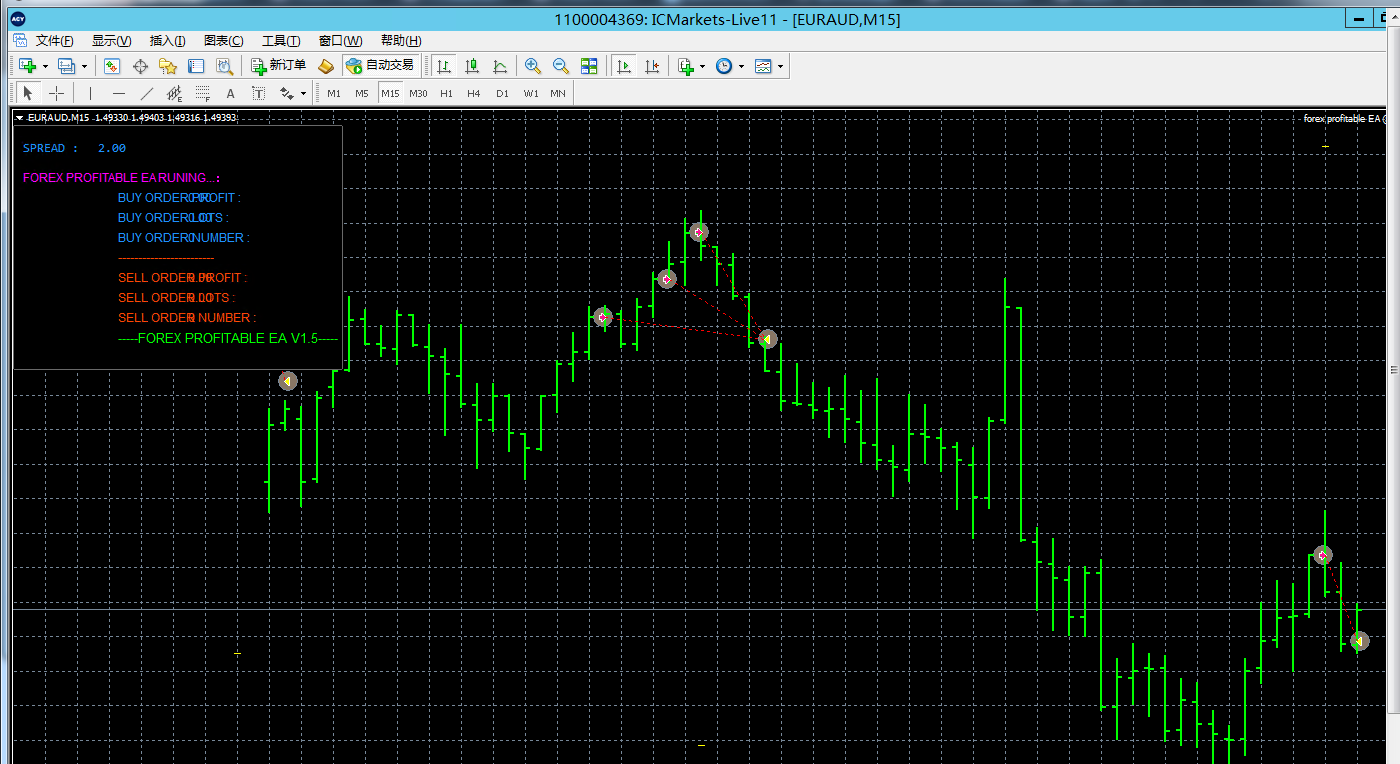The image size is (1400, 764).
Task: Expand the new chart dropdown arrow
Action: (x=46, y=67)
